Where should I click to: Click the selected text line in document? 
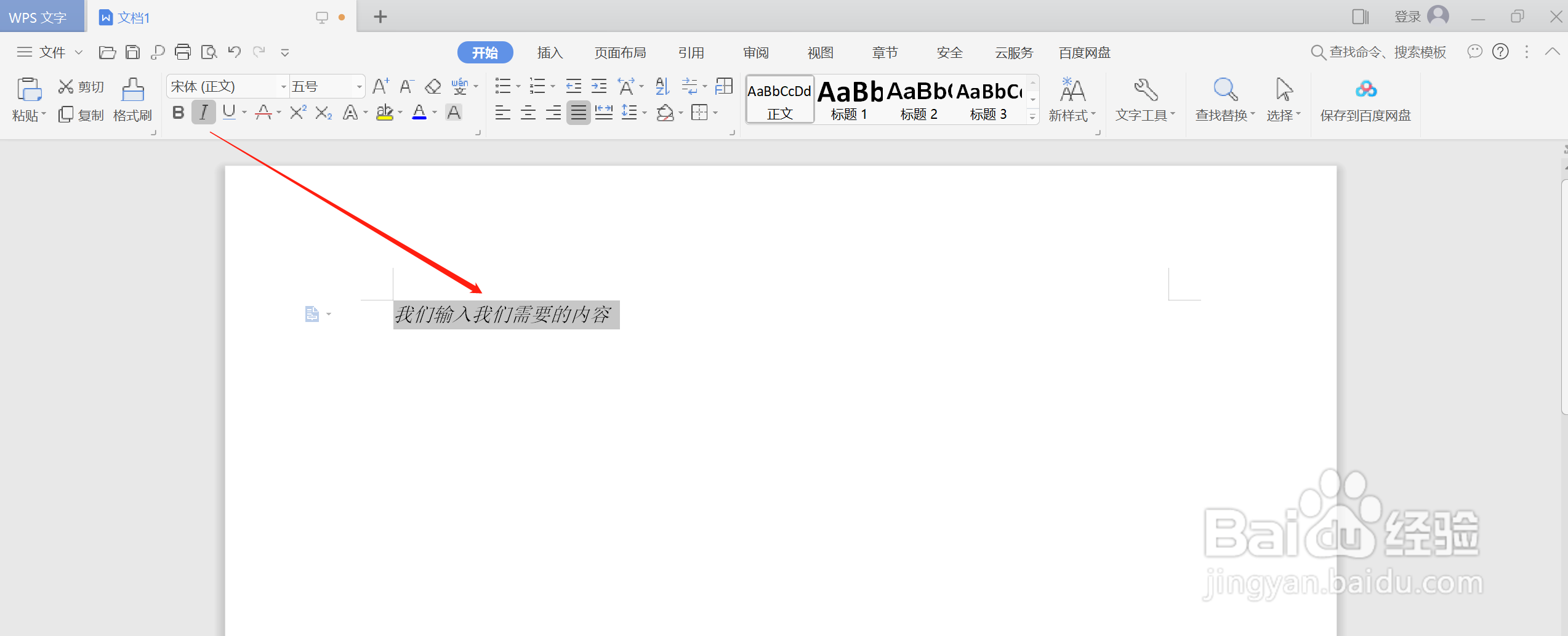click(x=506, y=315)
